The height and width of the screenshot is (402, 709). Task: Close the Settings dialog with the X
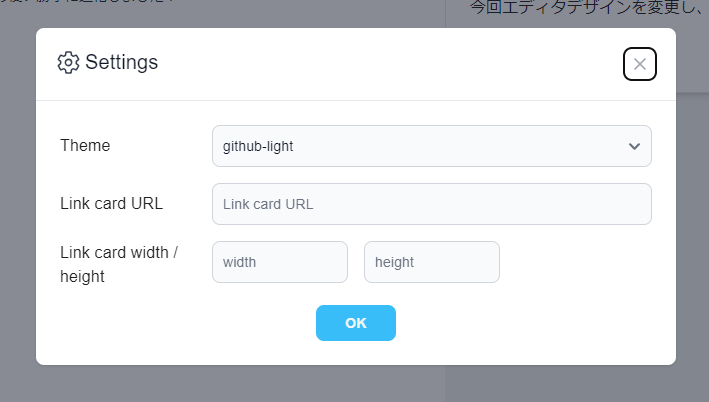(640, 64)
